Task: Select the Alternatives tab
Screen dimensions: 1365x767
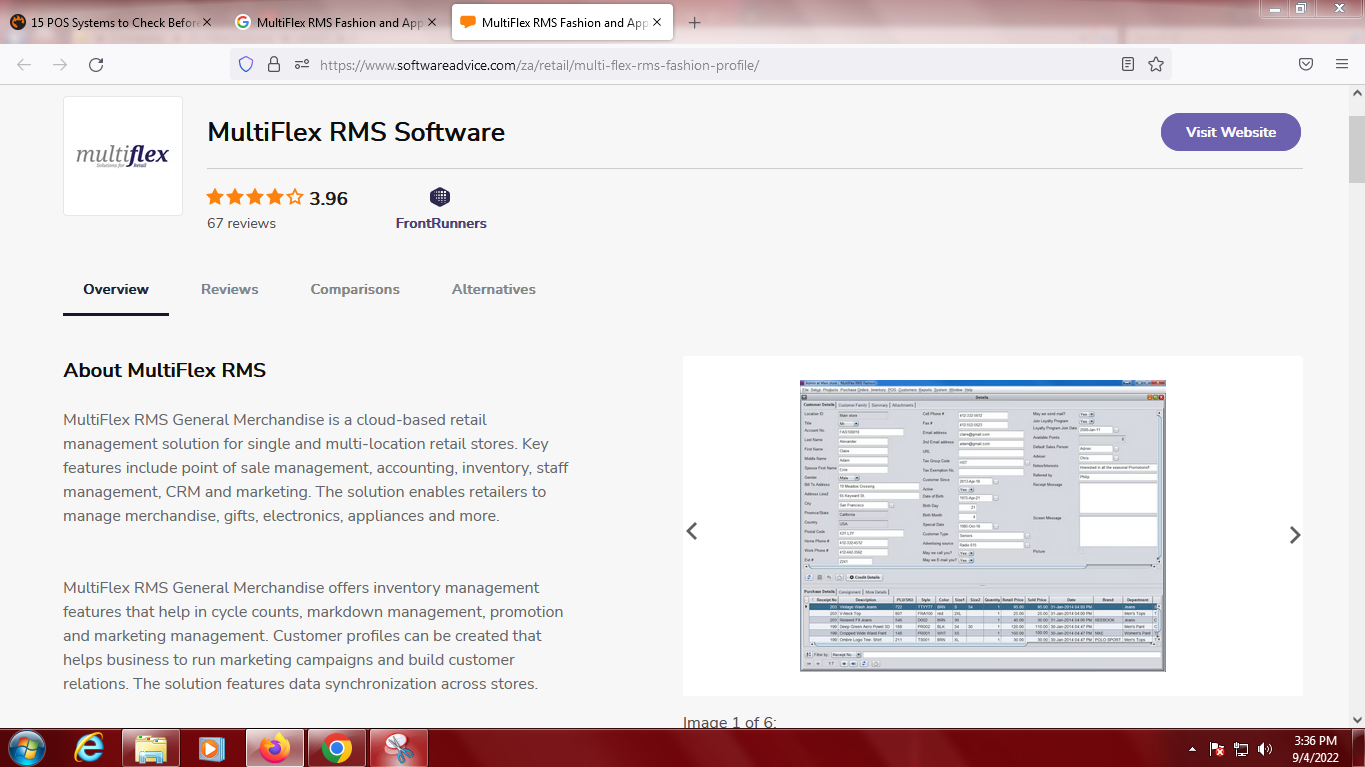Action: 494,289
